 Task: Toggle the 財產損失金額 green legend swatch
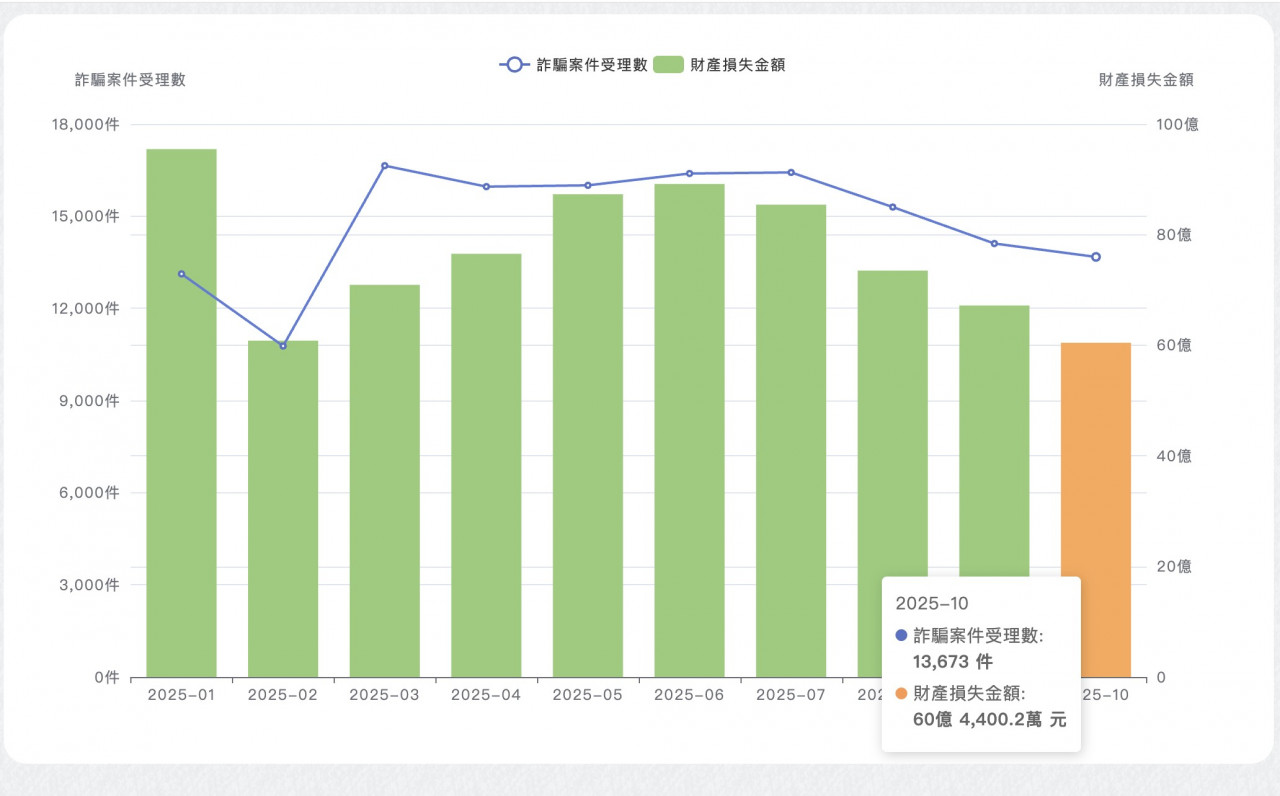(x=668, y=65)
